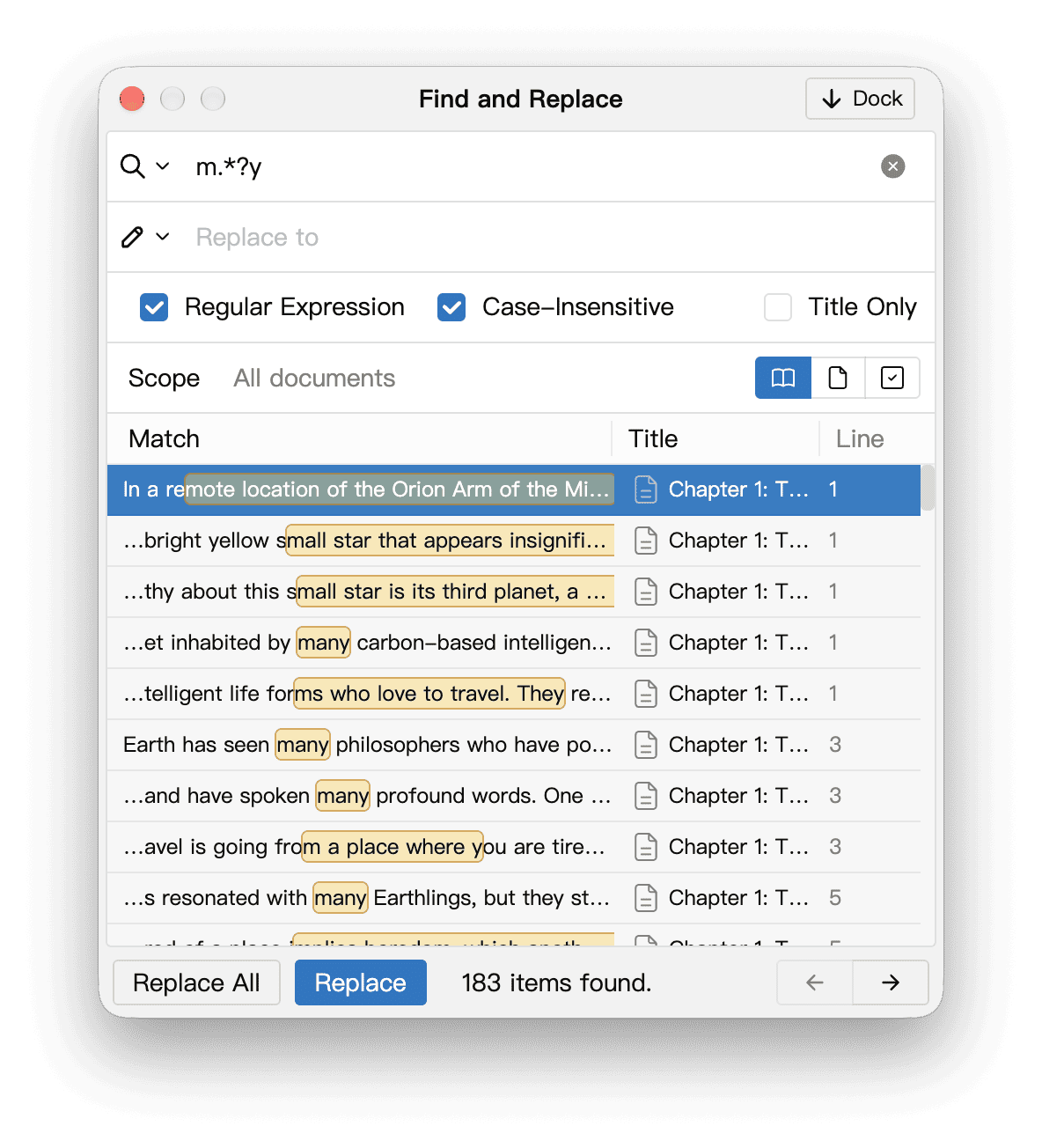Close the Find and Replace window

pos(132,99)
